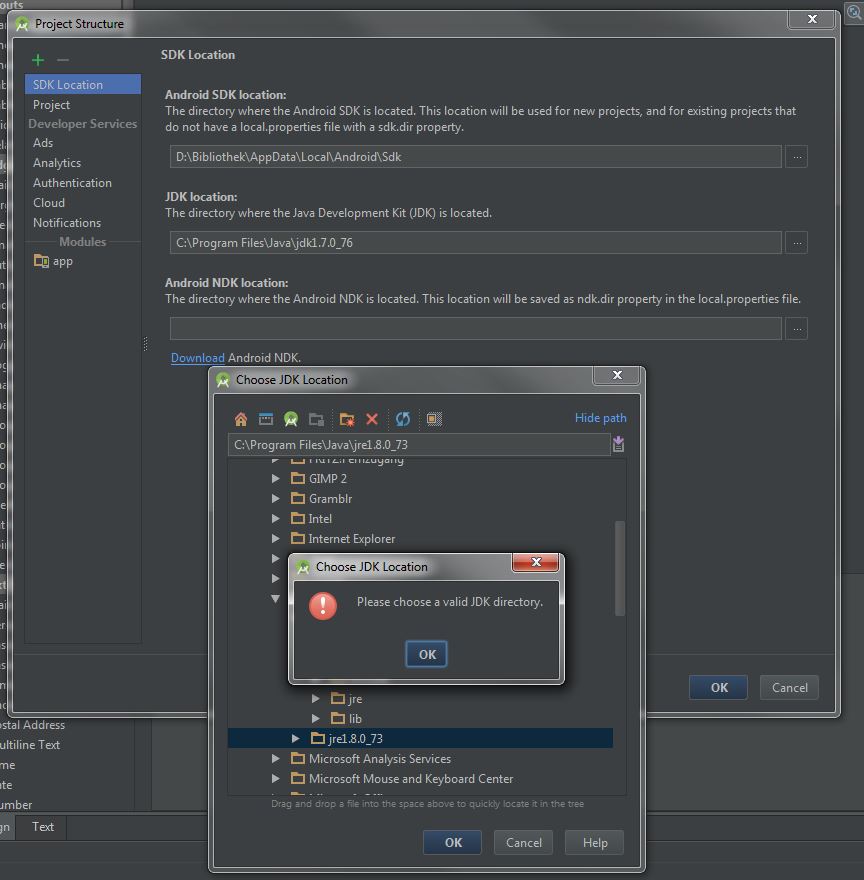
Task: Open recent path history beside the path field
Action: click(x=618, y=444)
